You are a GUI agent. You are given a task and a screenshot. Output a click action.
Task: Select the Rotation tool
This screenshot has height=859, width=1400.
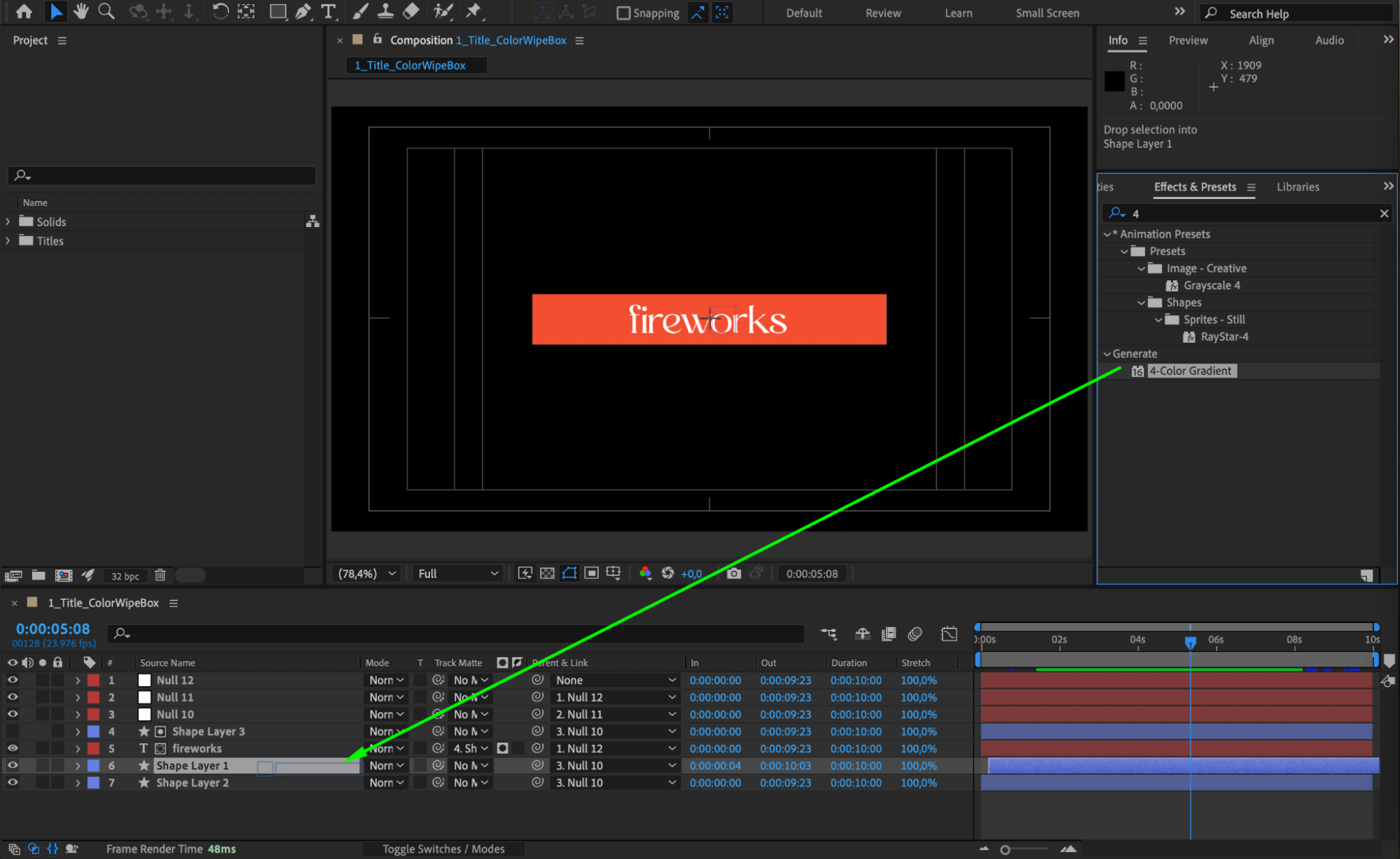click(220, 11)
